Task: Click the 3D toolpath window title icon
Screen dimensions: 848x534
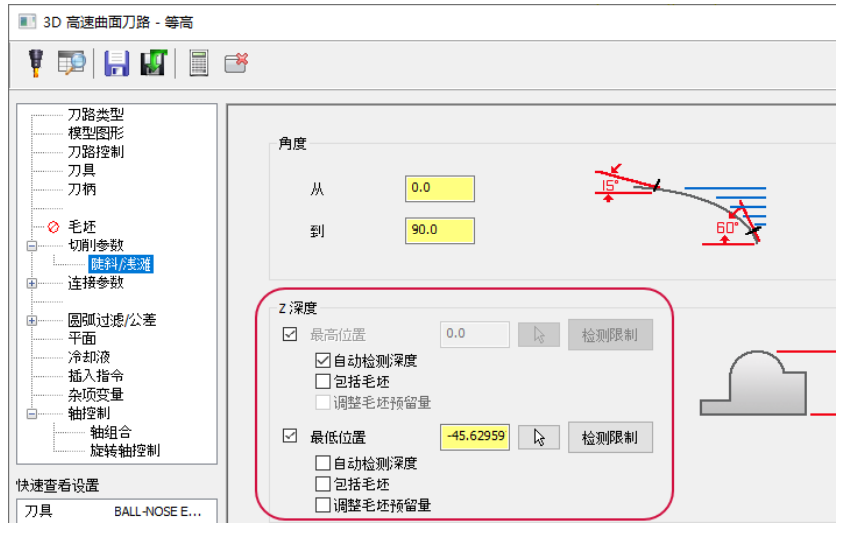Action: pos(27,22)
